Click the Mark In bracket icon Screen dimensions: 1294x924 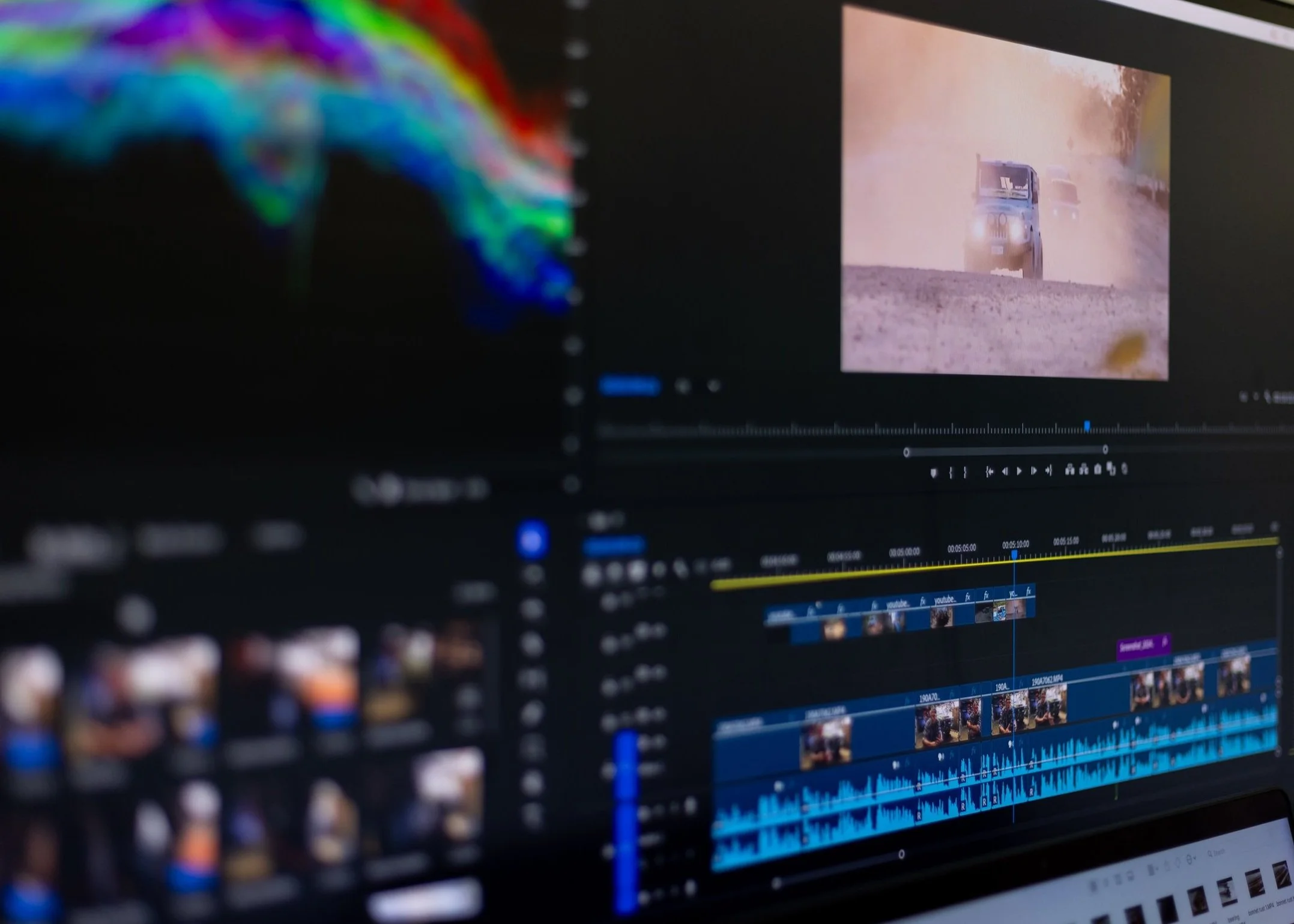pyautogui.click(x=951, y=473)
